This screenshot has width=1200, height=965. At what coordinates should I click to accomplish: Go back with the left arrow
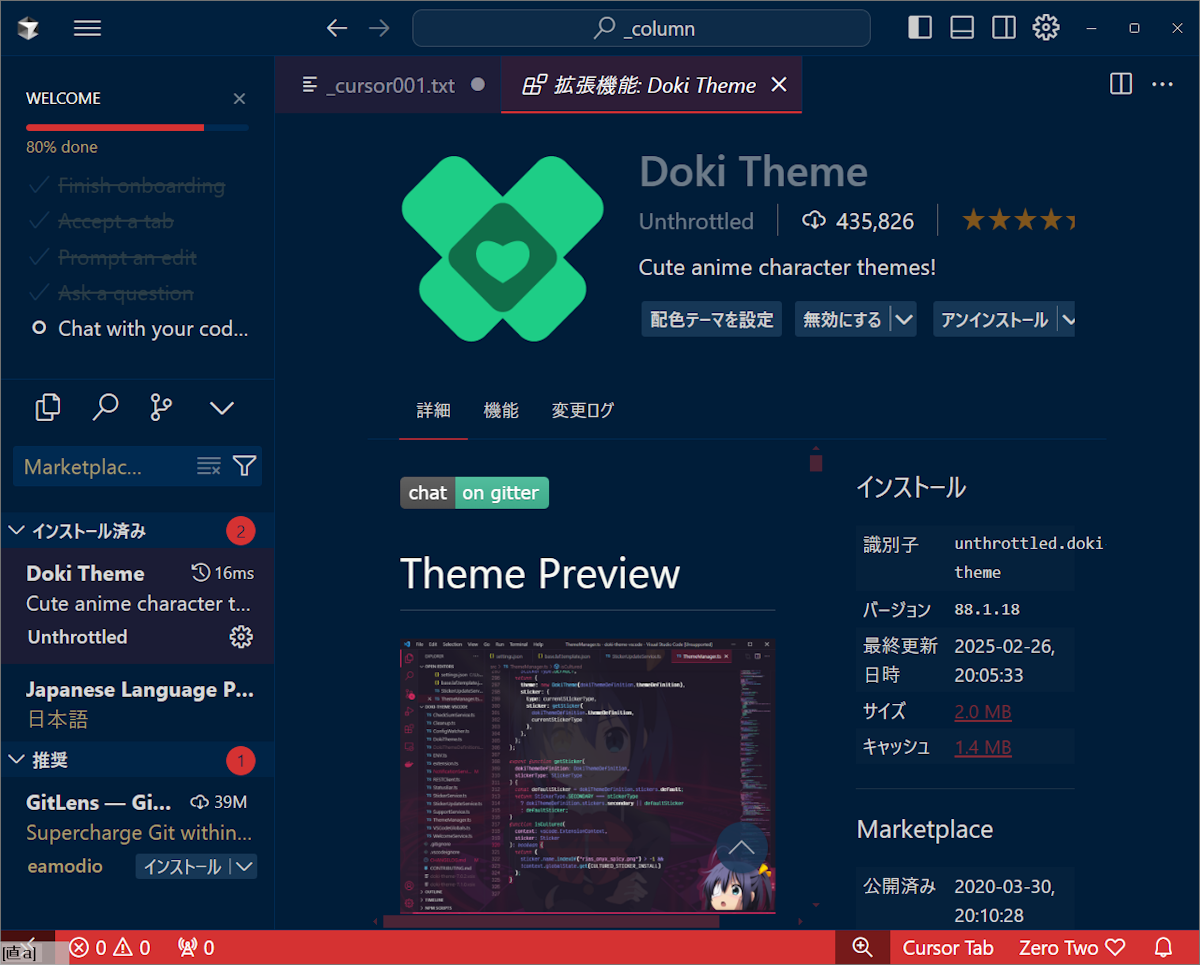[337, 28]
